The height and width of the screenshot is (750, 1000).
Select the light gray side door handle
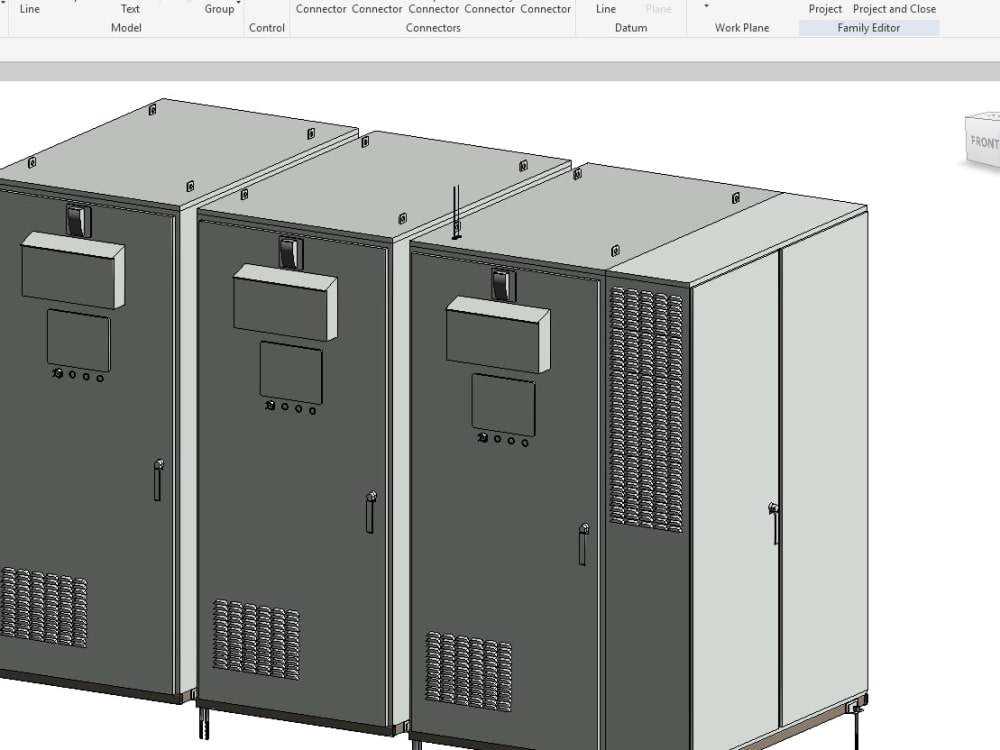click(774, 522)
